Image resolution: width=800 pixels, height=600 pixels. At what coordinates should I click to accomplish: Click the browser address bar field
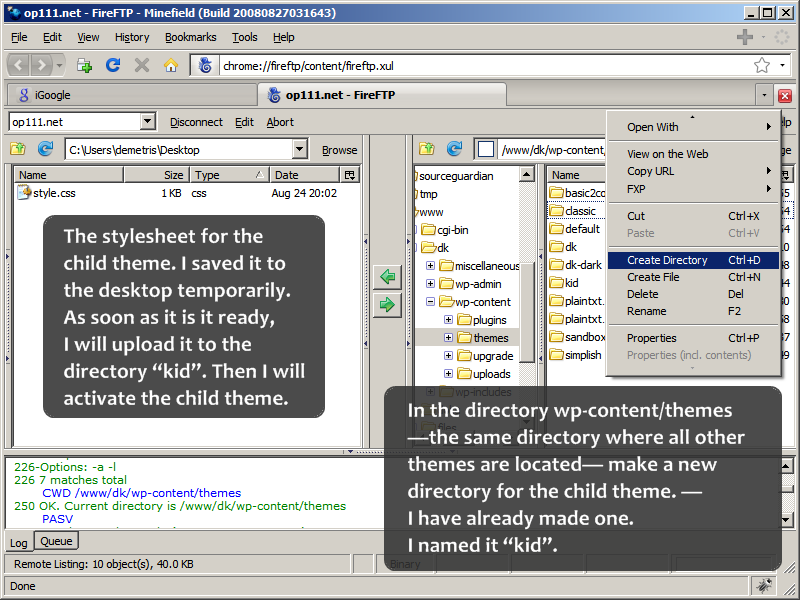point(485,66)
